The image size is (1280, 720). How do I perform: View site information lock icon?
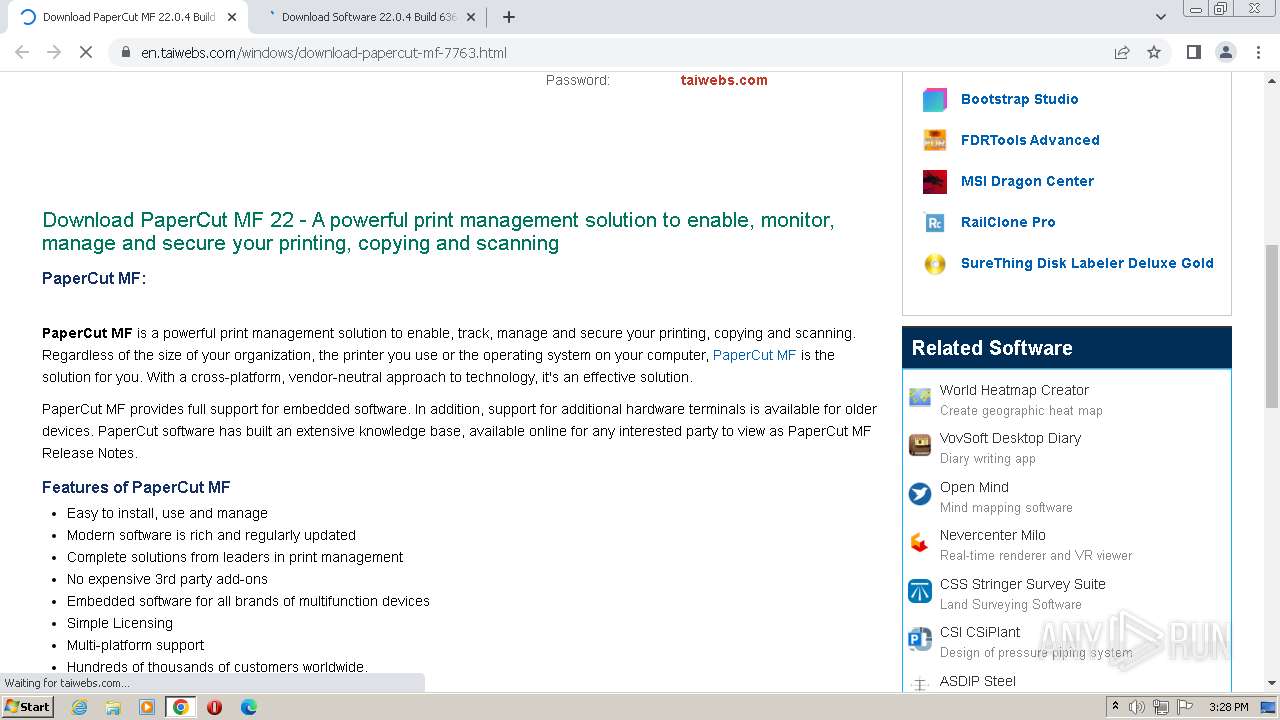coord(125,53)
